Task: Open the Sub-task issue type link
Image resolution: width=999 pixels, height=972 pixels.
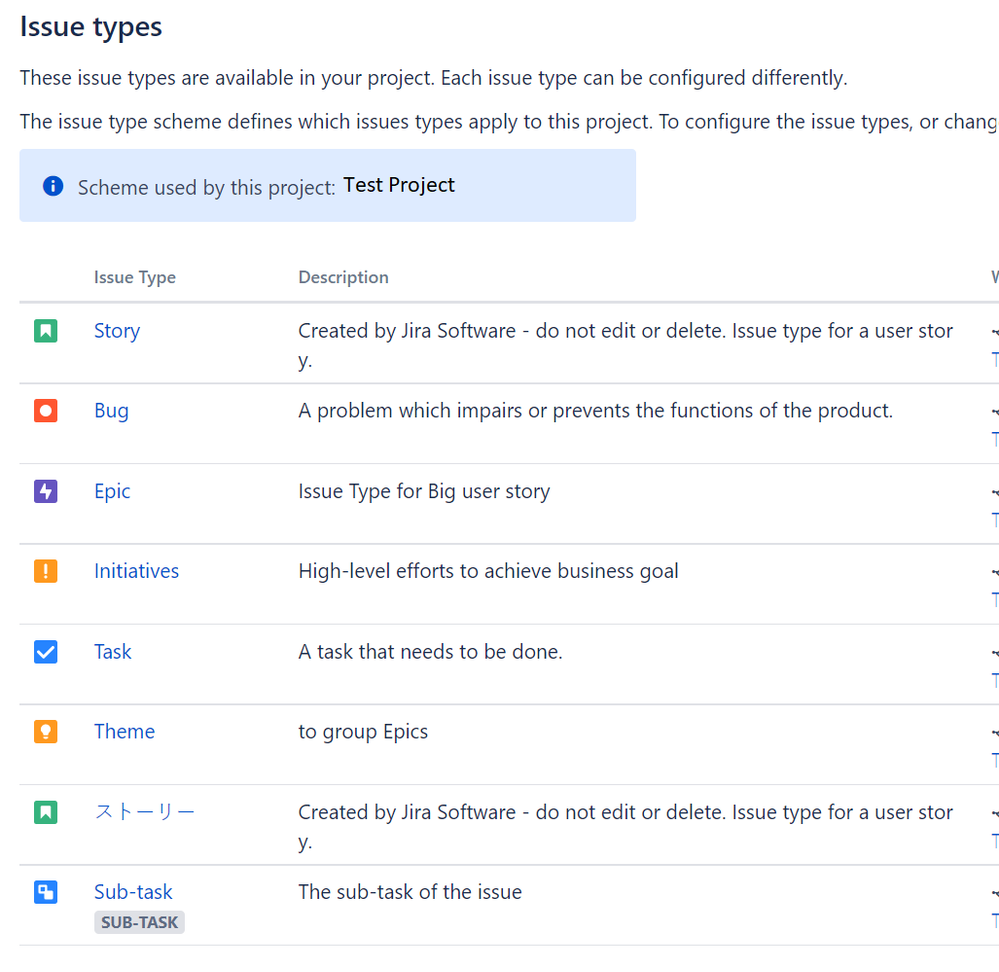Action: click(x=133, y=892)
